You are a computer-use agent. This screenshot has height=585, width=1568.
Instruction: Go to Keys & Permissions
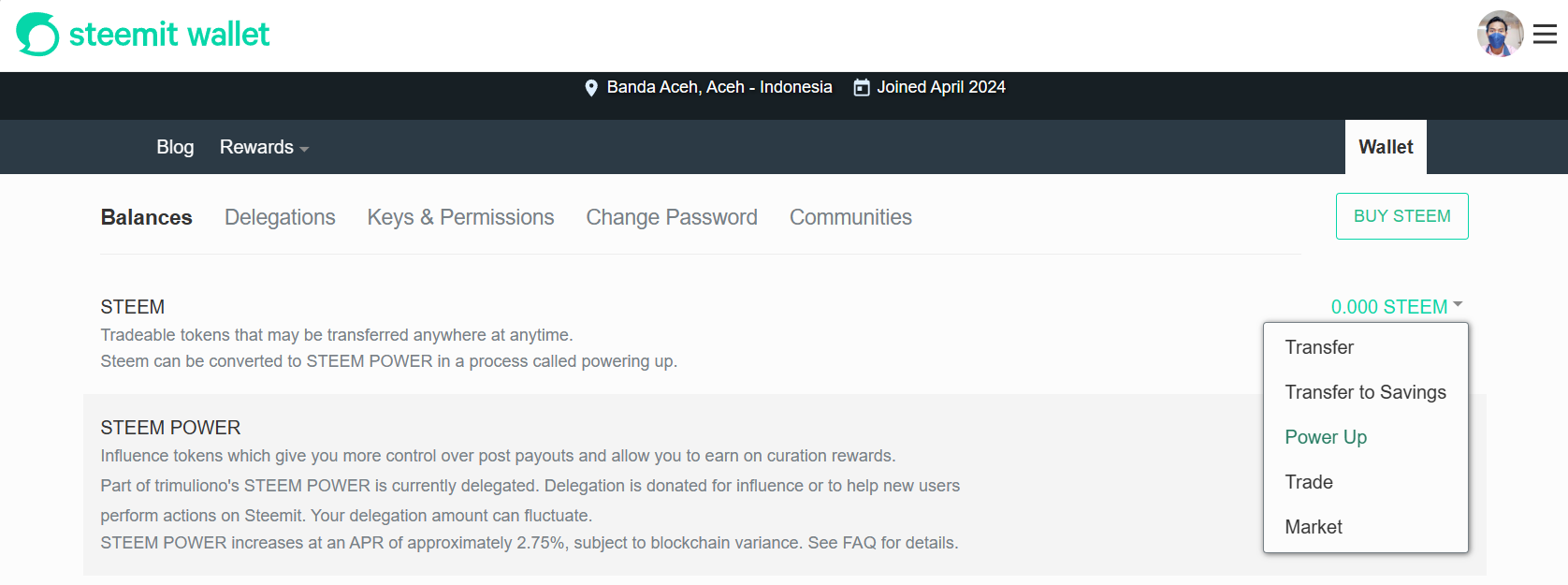point(460,218)
